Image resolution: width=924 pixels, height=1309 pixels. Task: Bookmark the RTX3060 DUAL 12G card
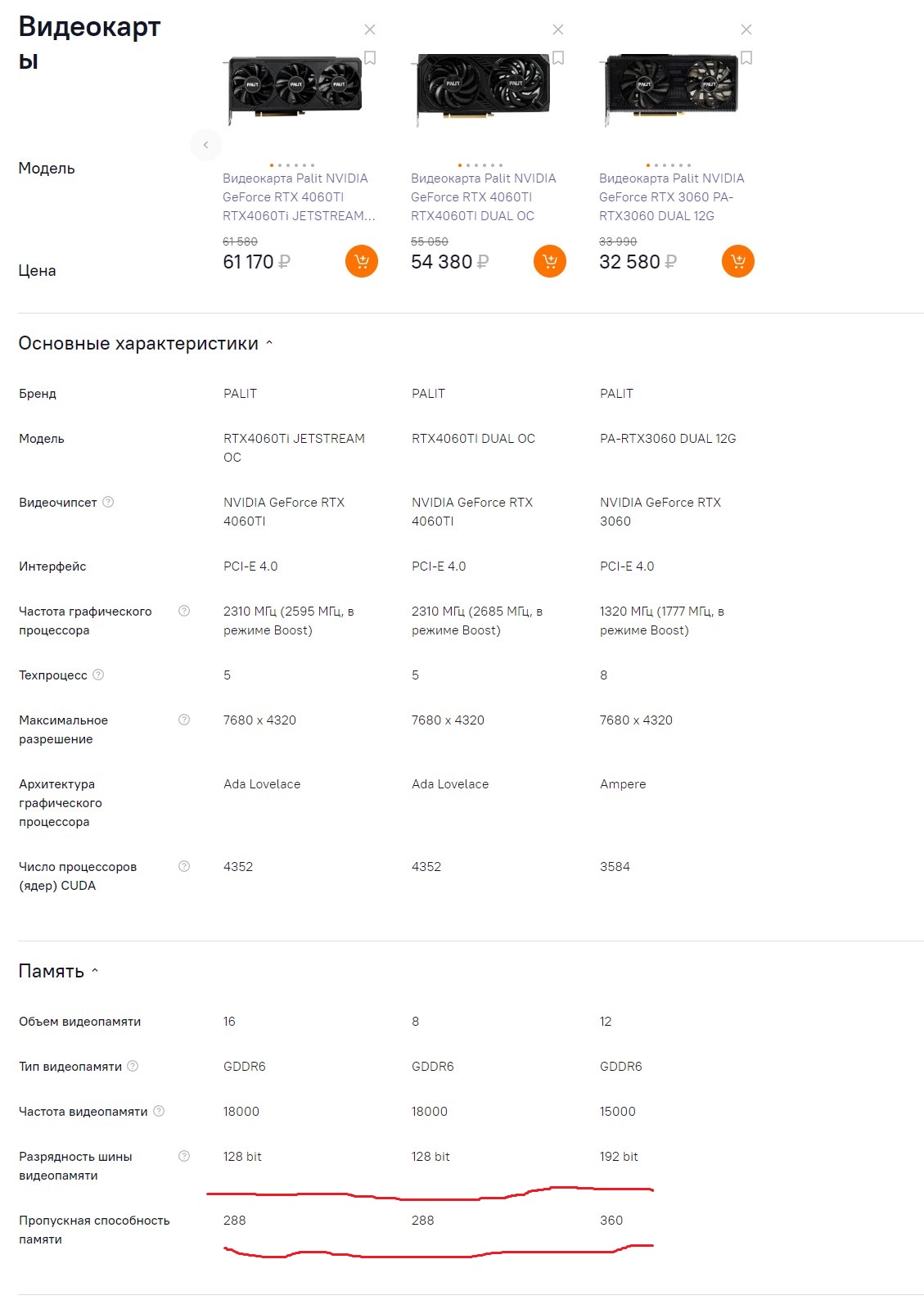[746, 58]
